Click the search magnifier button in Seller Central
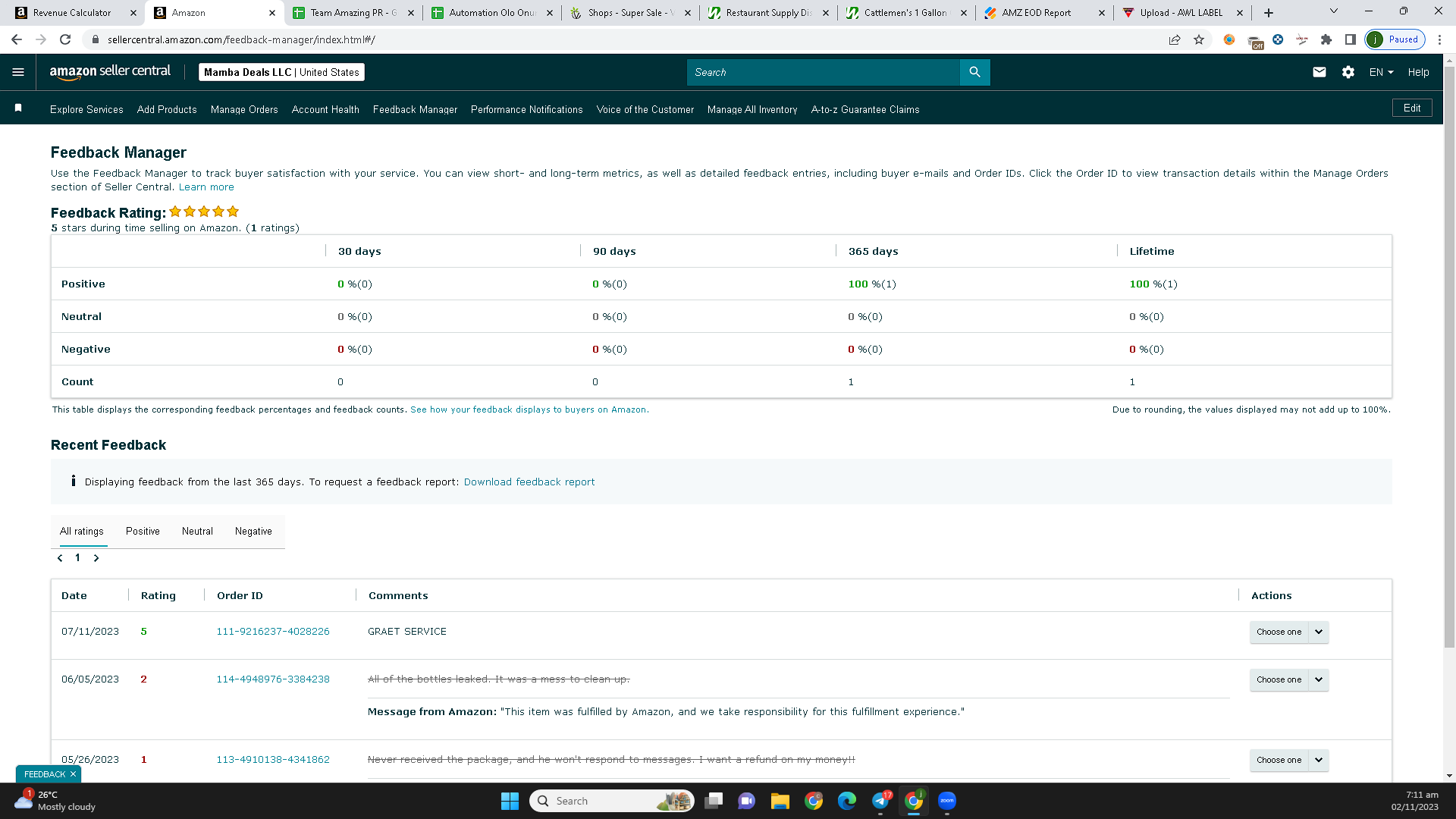This screenshot has width=1456, height=819. point(974,72)
